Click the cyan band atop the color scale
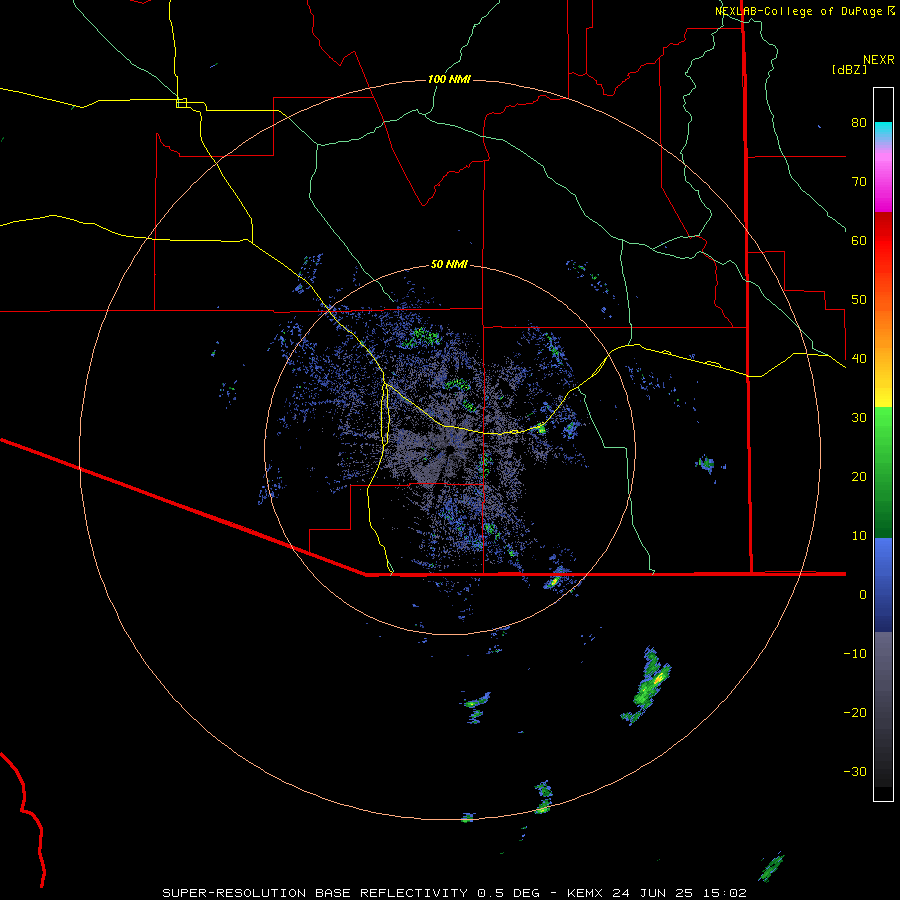Viewport: 900px width, 900px height. pyautogui.click(x=883, y=129)
